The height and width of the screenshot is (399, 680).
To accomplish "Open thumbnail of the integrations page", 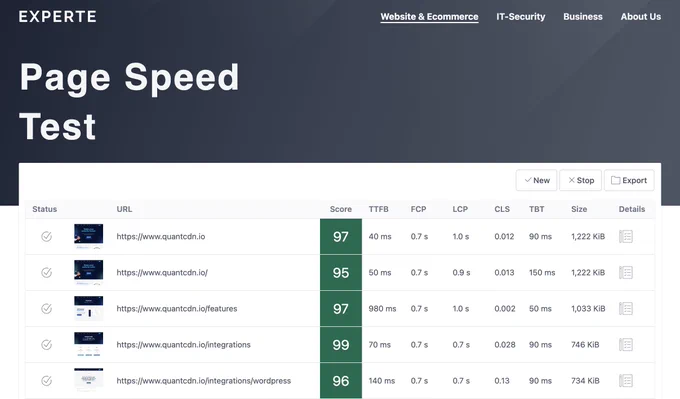I will (88, 344).
